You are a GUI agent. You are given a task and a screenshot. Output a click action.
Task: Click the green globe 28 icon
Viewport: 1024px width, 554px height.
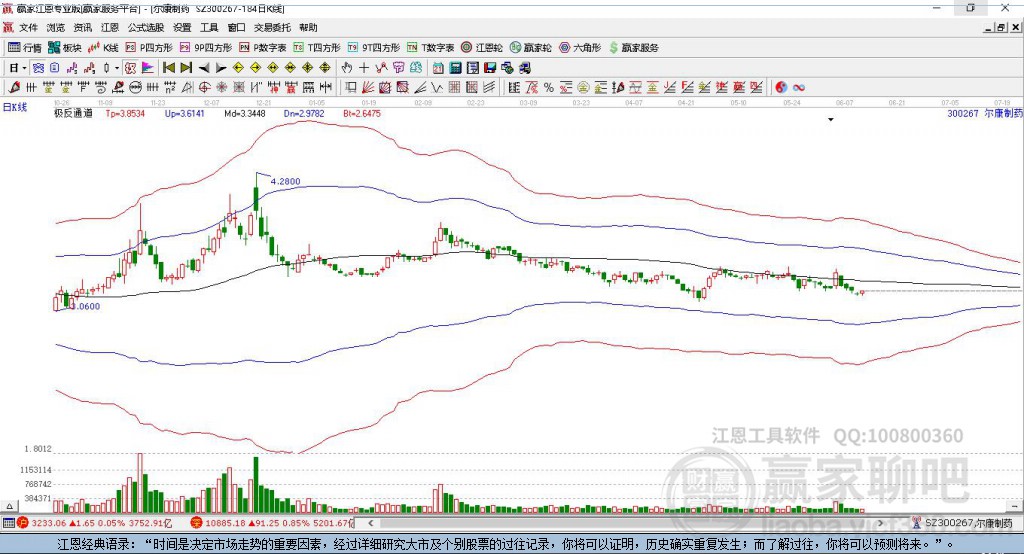(415, 68)
